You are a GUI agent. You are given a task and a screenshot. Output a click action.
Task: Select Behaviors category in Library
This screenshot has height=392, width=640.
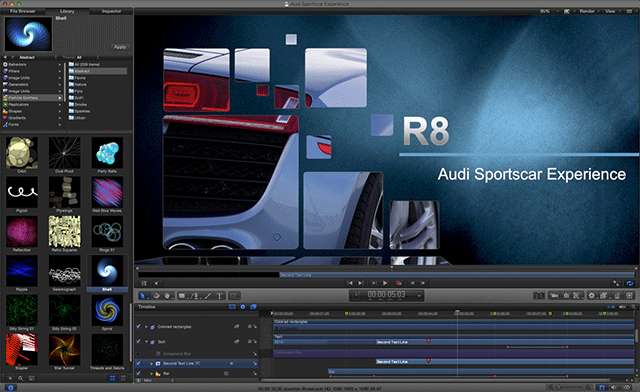click(x=32, y=65)
